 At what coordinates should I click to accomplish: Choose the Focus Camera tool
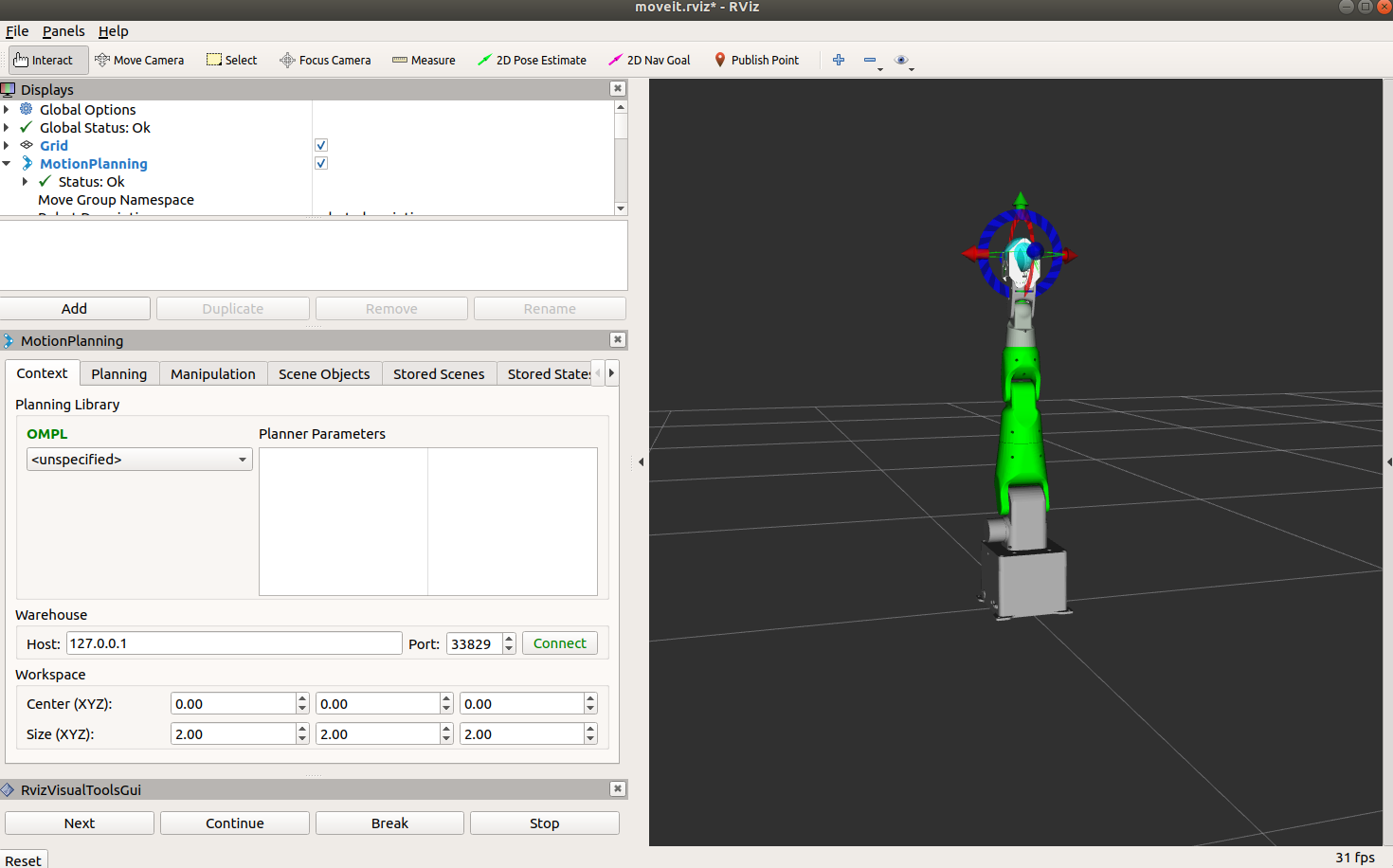point(325,60)
